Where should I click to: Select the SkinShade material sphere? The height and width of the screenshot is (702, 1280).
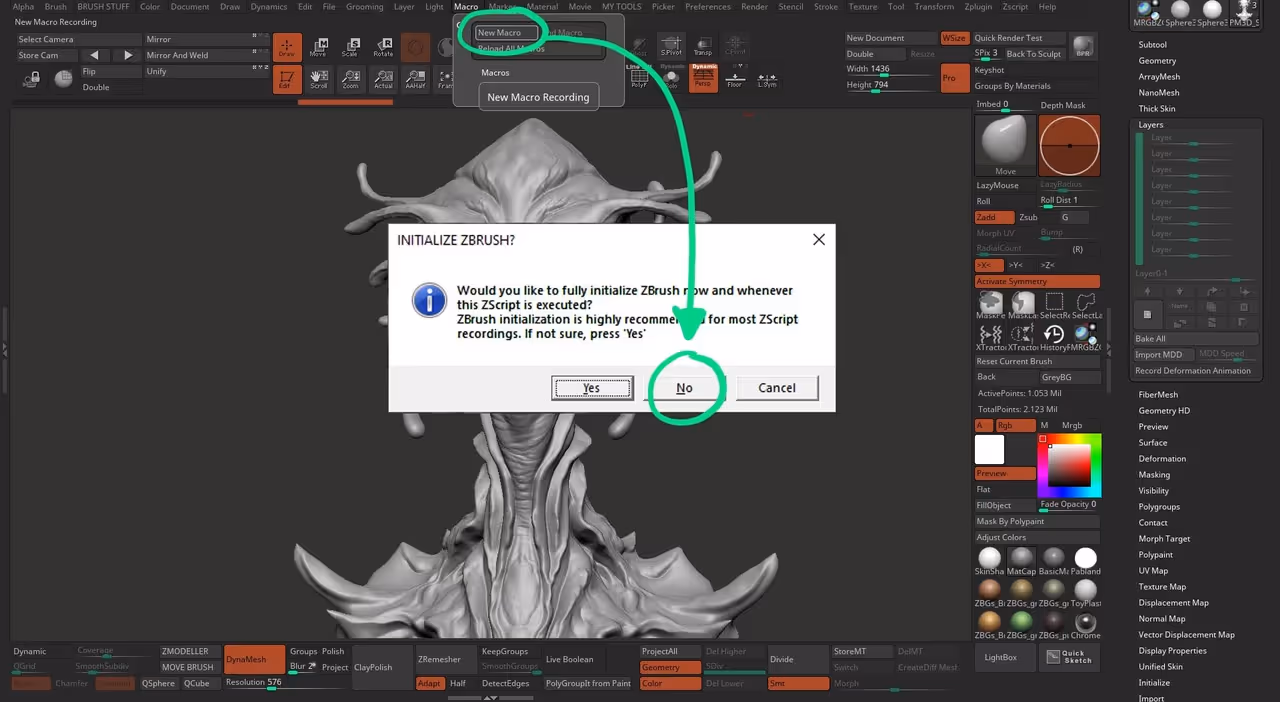tap(990, 561)
